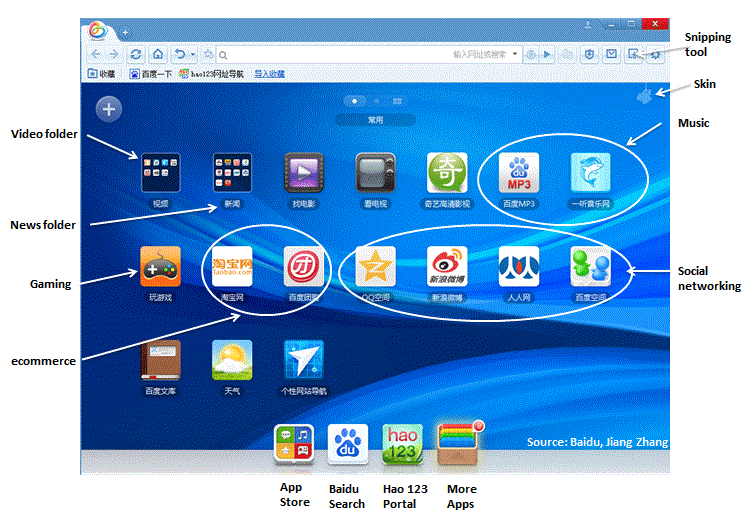Go back with the back arrow
Screen dimensions: 745x523
[x=96, y=54]
